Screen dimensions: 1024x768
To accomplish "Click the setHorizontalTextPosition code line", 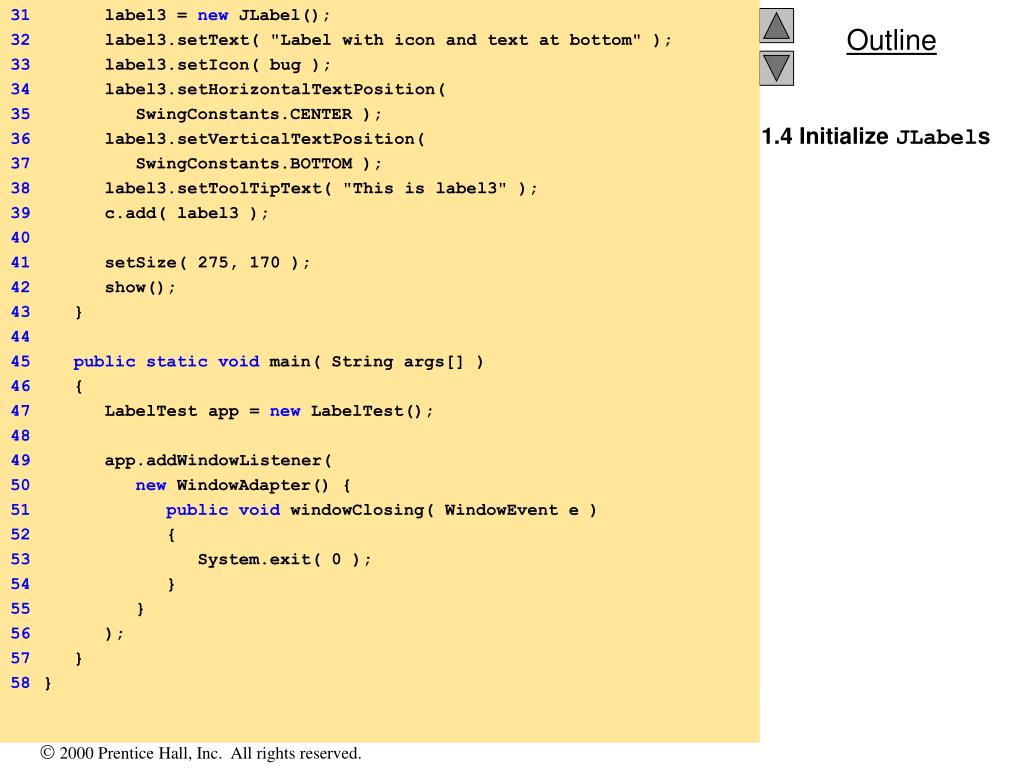I will (275, 89).
